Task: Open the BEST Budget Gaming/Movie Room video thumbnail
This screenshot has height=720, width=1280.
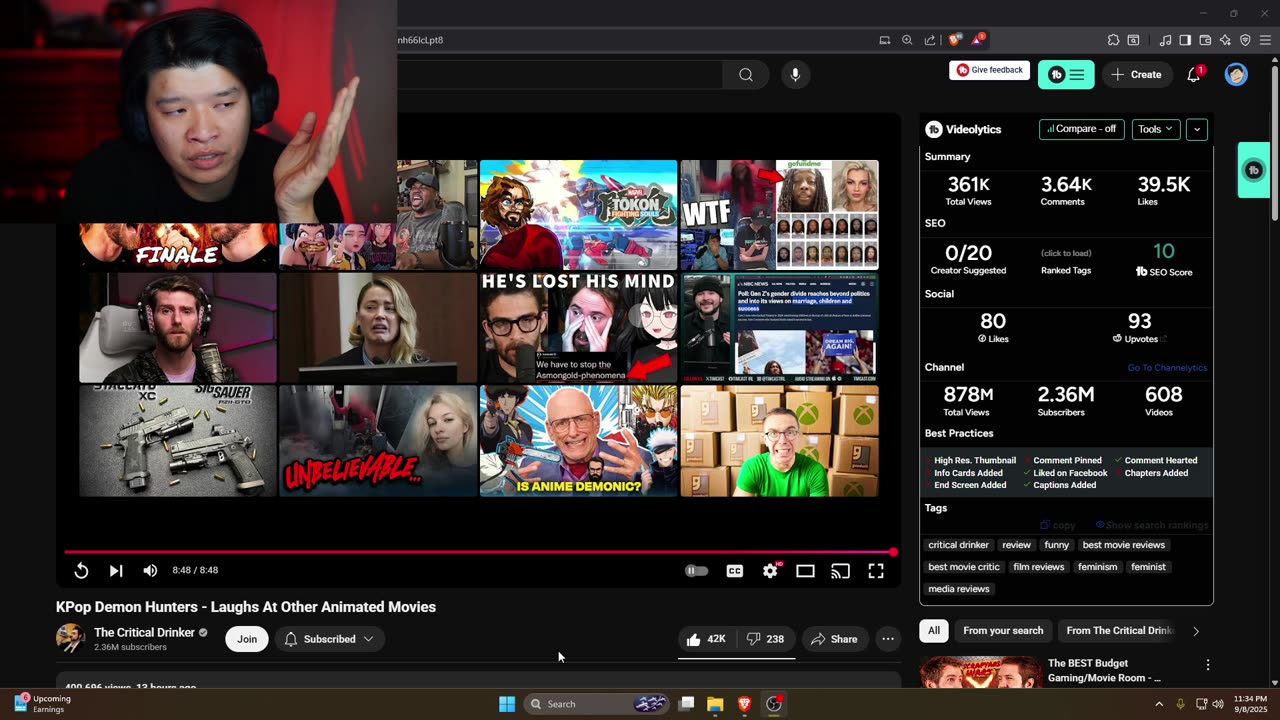Action: tap(981, 672)
